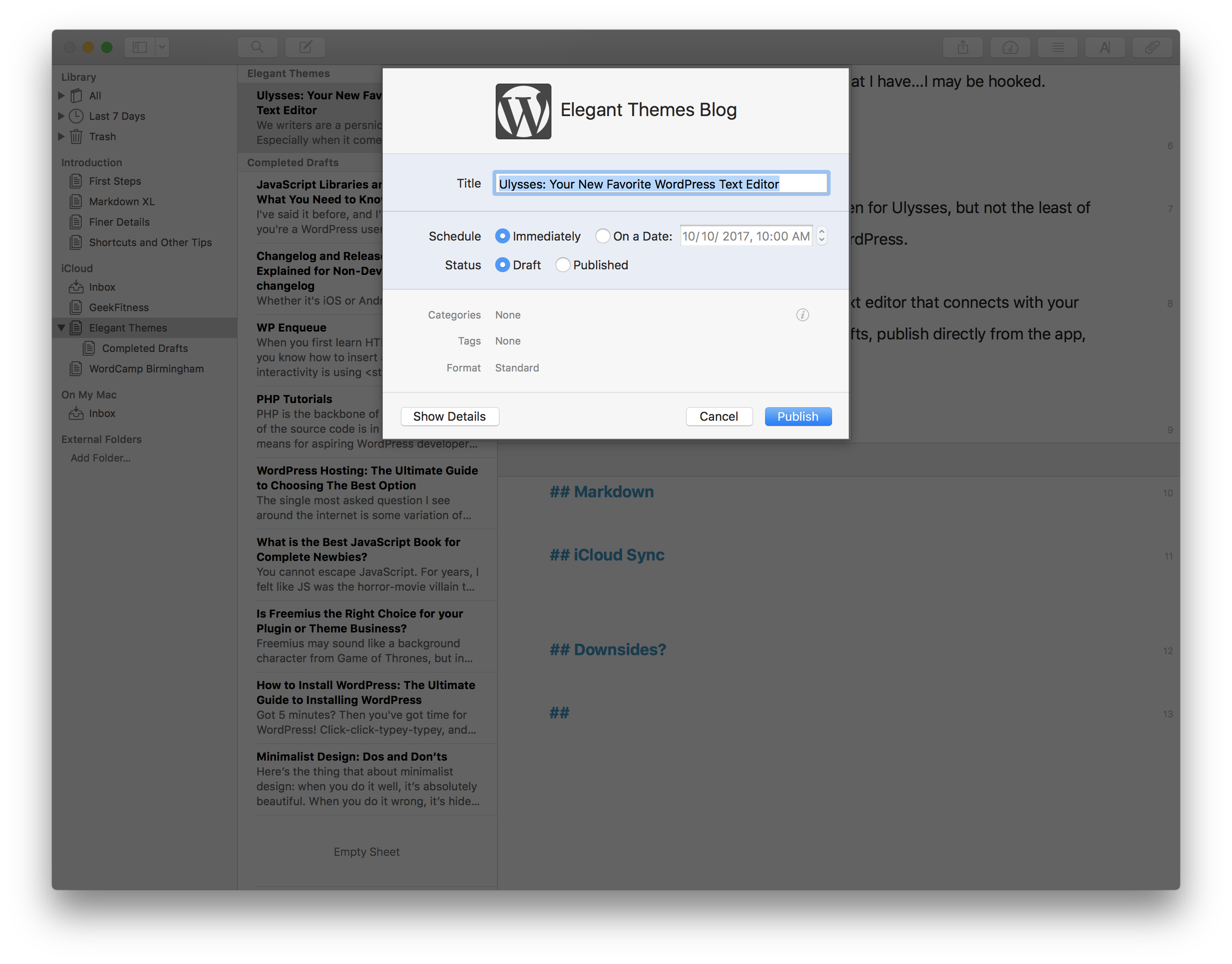Image resolution: width=1232 pixels, height=964 pixels.
Task: Click the search magnifier toolbar icon
Action: [257, 47]
